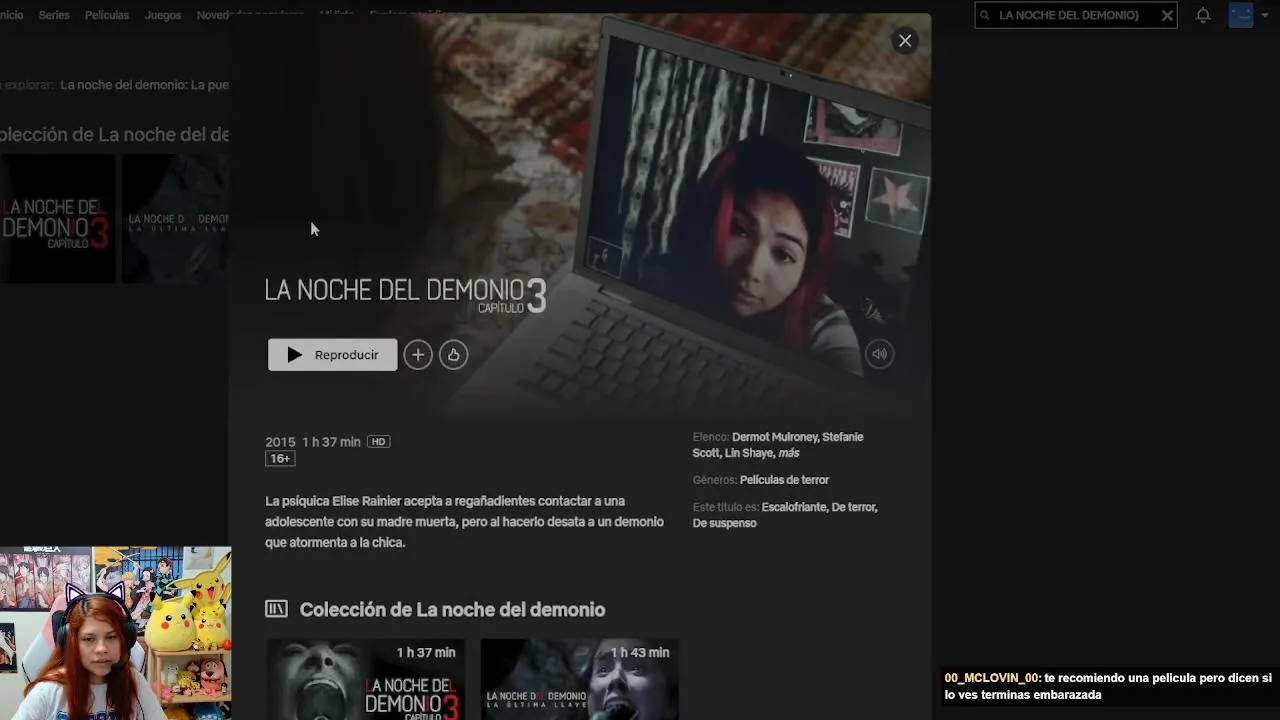Open the Escalofriante tag link
The image size is (1280, 720).
[794, 507]
